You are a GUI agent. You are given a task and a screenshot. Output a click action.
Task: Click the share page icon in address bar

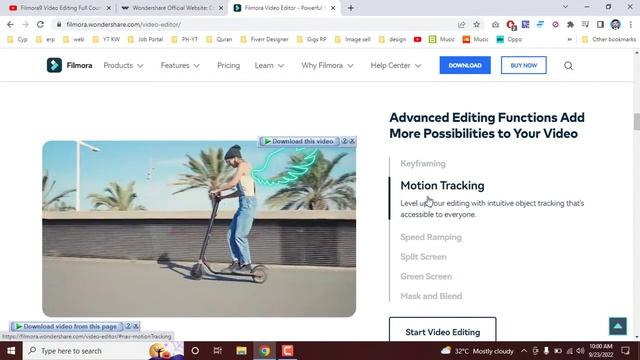(x=462, y=24)
